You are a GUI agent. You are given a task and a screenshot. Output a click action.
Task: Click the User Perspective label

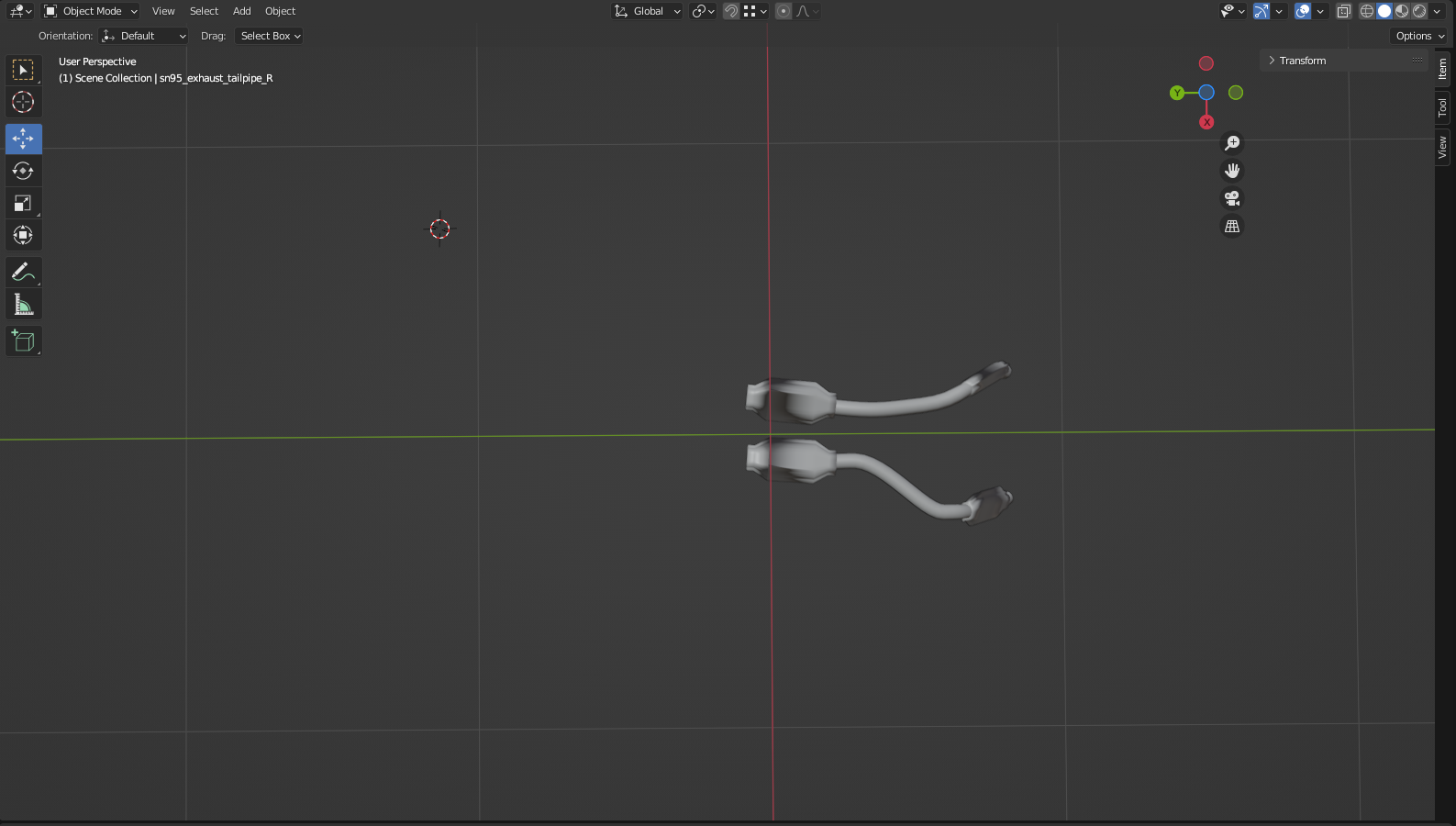click(97, 61)
